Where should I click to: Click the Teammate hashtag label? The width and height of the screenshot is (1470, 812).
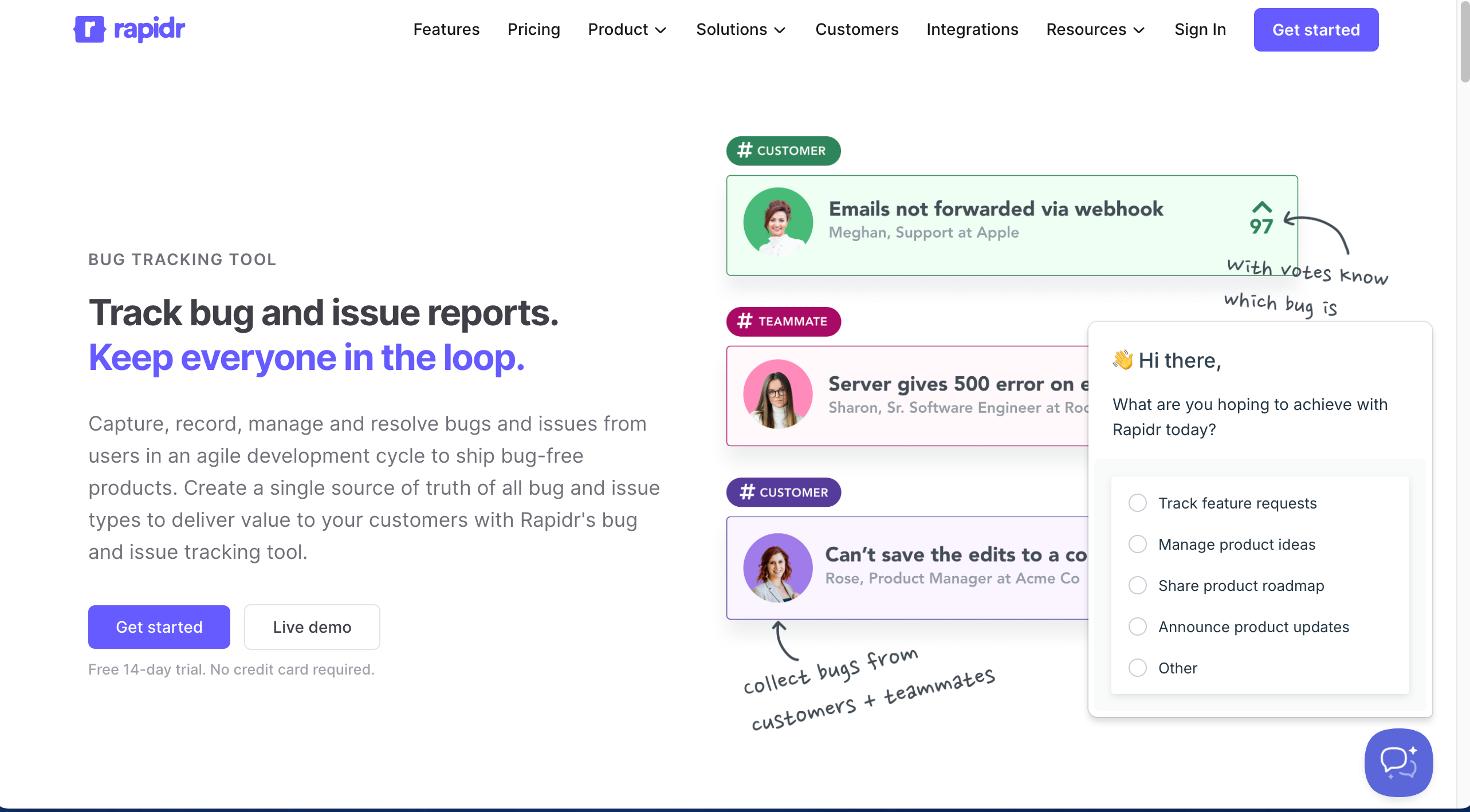click(x=783, y=321)
